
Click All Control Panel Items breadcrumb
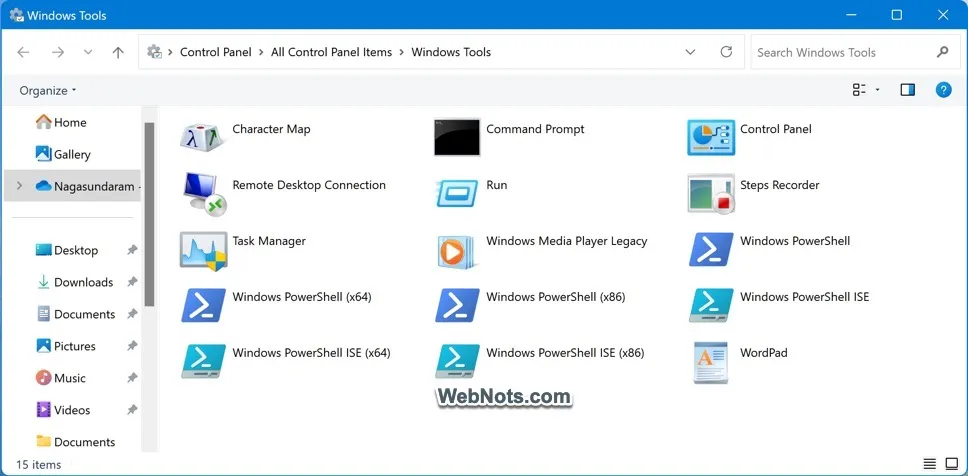coord(332,52)
